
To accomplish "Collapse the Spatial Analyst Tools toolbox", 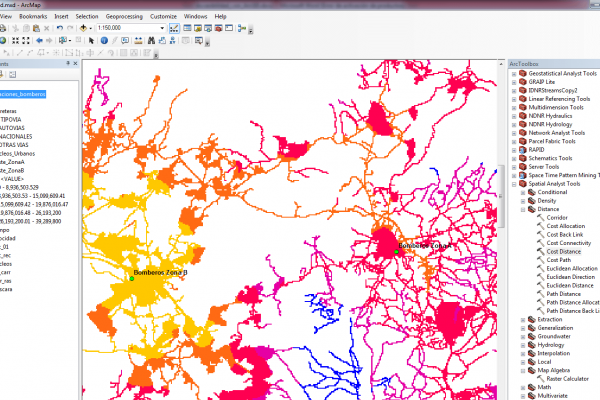I will pos(514,184).
